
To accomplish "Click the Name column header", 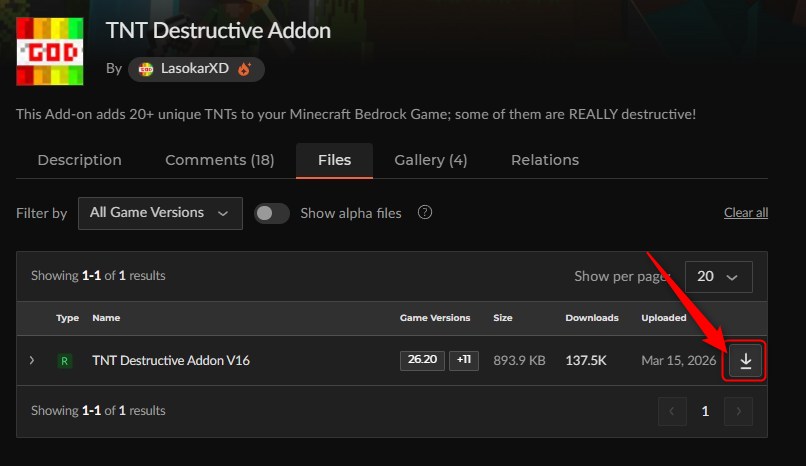I will coord(106,318).
